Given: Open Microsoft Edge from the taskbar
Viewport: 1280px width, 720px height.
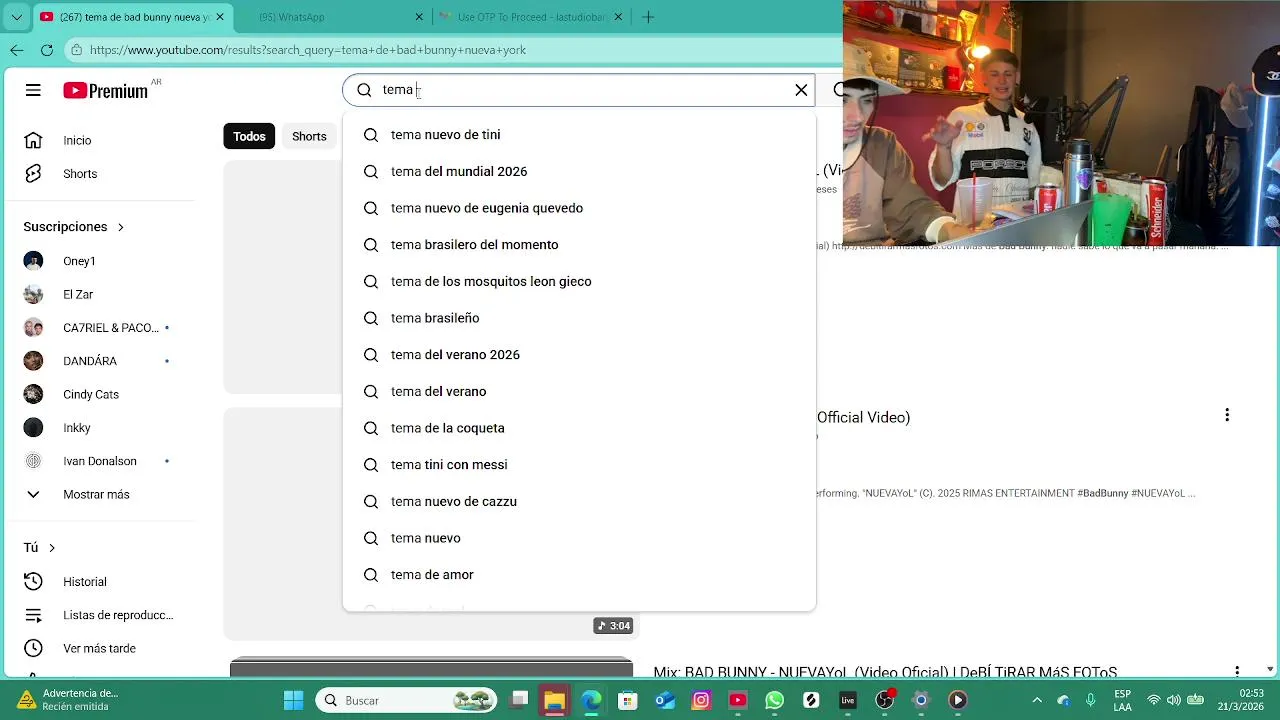Looking at the screenshot, I should pos(591,700).
